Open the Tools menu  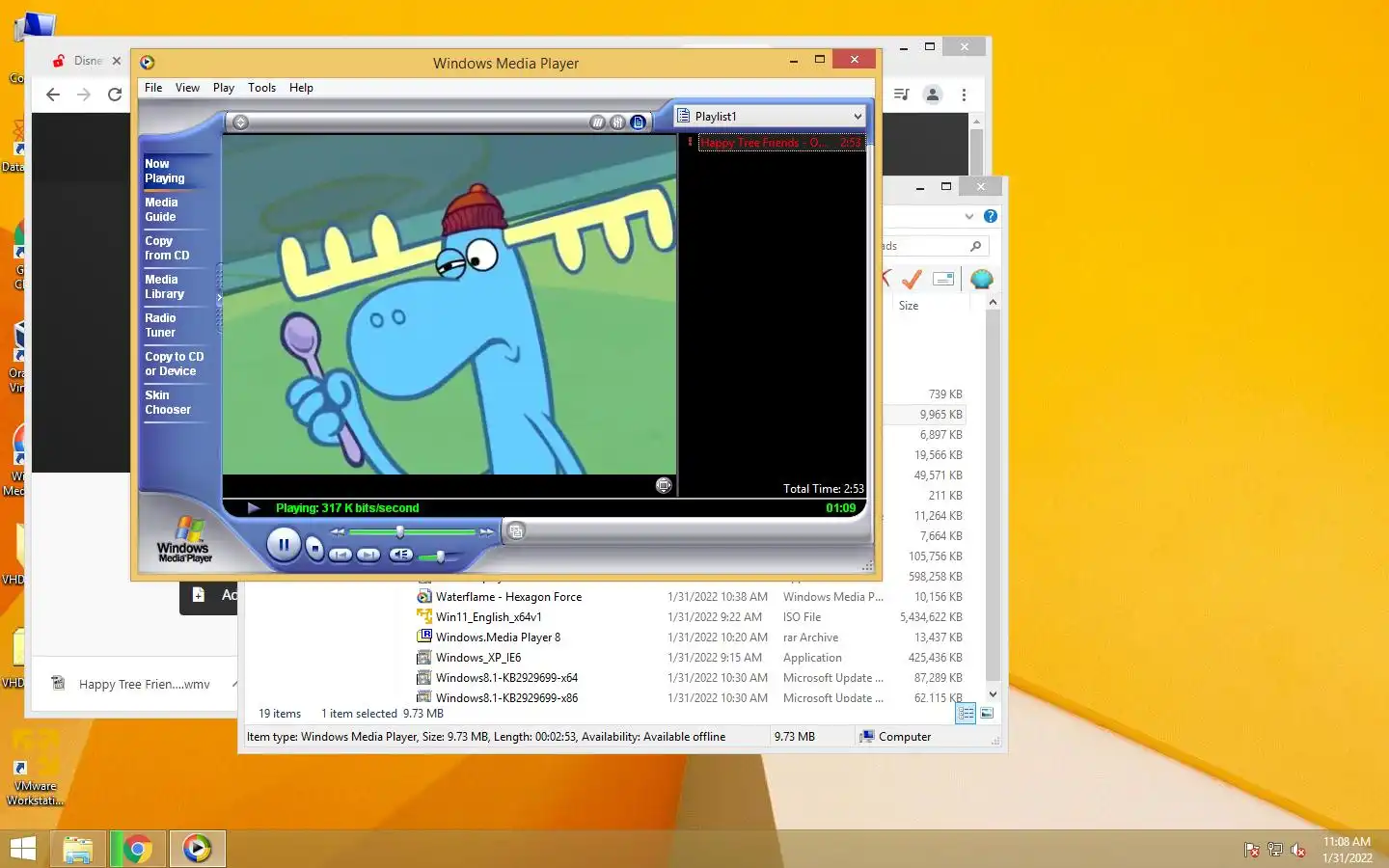(261, 88)
